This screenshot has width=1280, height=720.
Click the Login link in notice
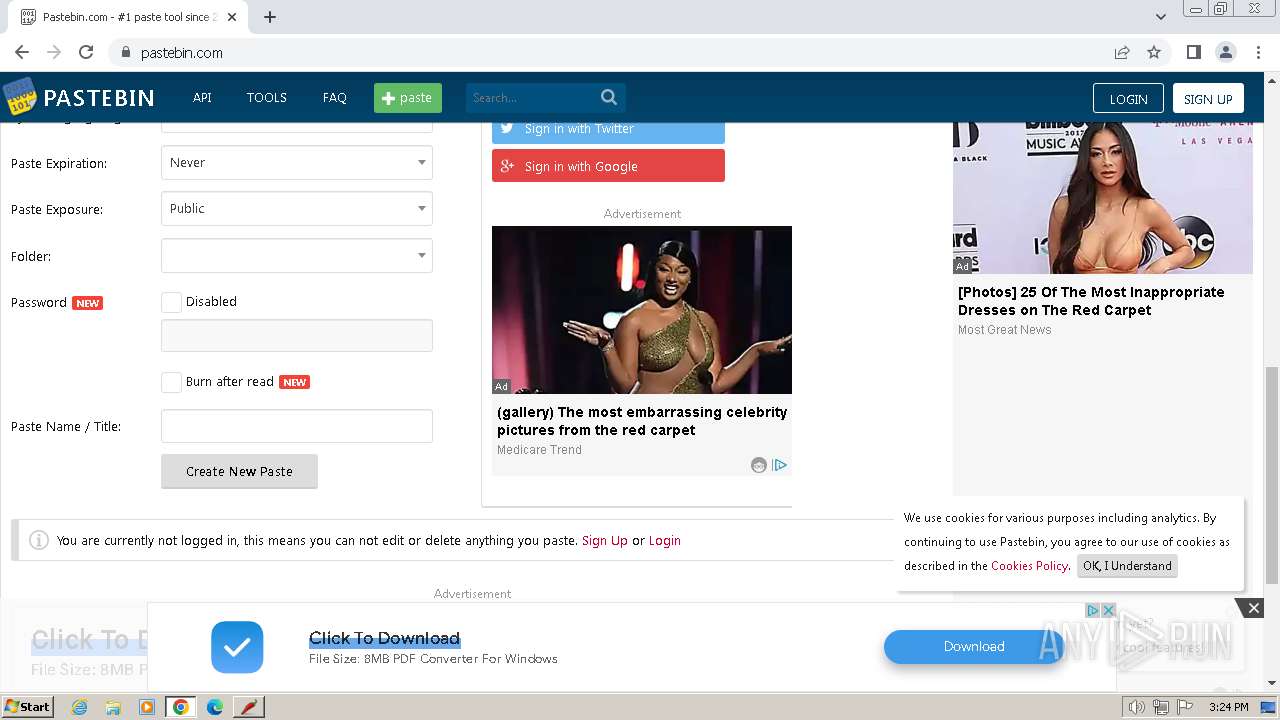click(665, 540)
